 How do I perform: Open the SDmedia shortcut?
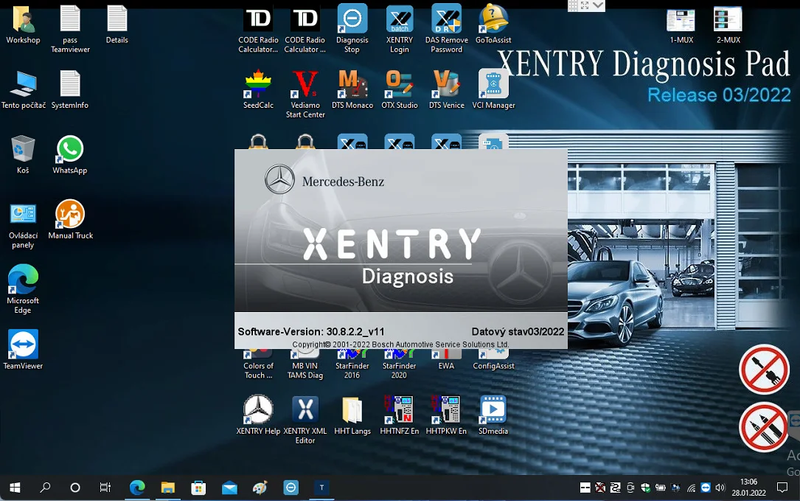(x=493, y=415)
